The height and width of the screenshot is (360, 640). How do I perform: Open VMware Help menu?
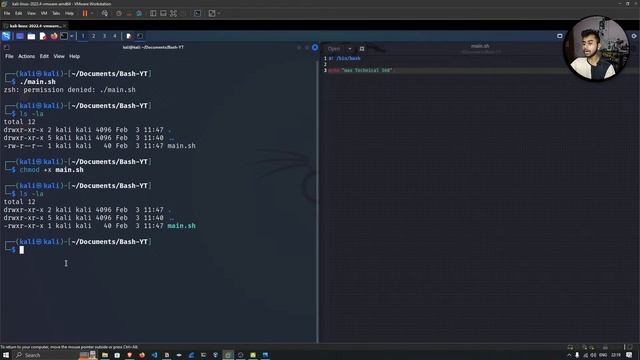69,13
